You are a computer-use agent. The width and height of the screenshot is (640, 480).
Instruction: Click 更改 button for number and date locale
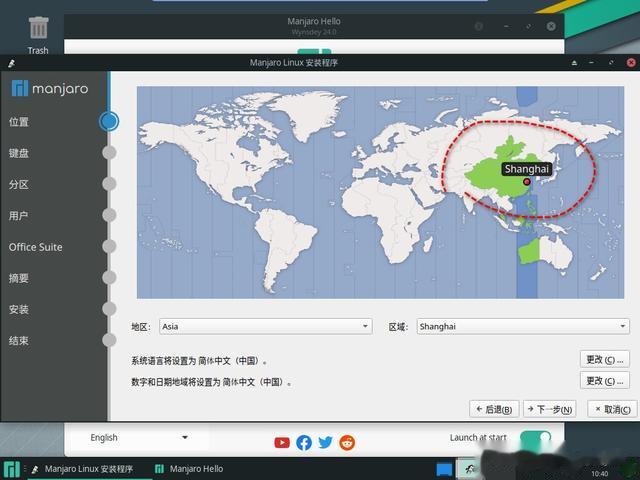point(604,381)
